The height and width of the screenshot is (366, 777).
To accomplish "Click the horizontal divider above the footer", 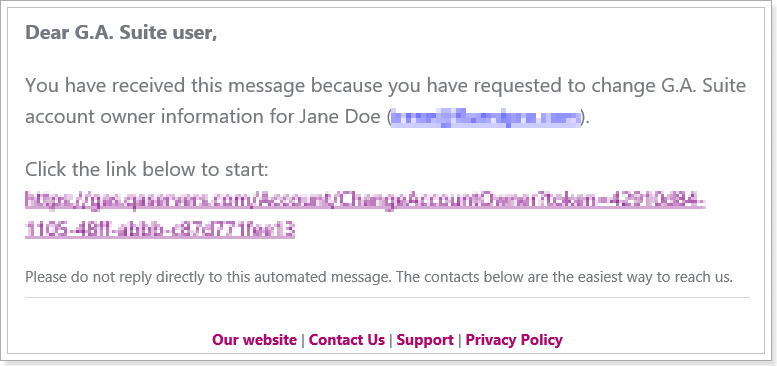I will pos(388,298).
